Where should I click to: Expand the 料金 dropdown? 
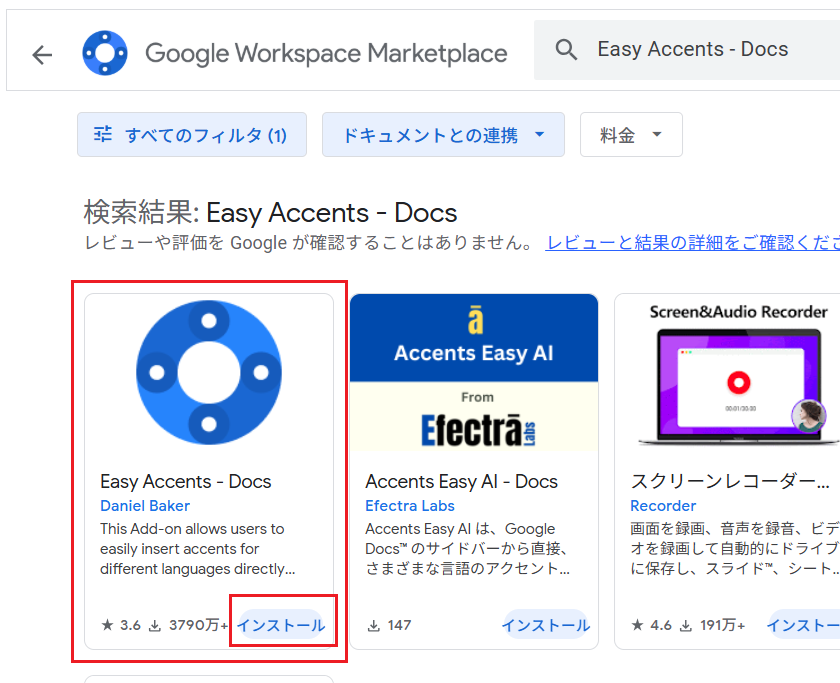(x=631, y=134)
